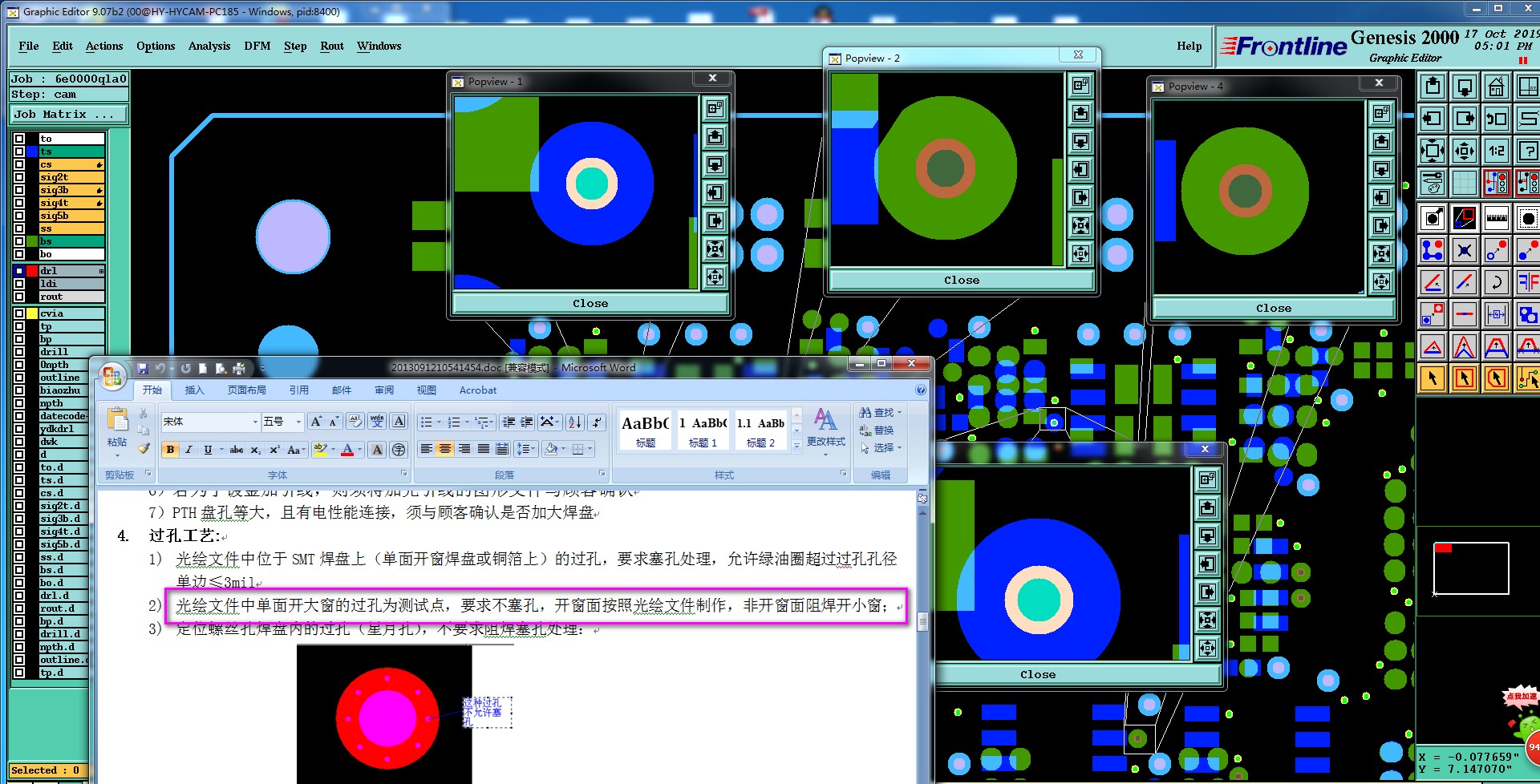This screenshot has width=1540, height=784.
Task: Toggle visibility checkbox of layer to
Action: pos(19,139)
